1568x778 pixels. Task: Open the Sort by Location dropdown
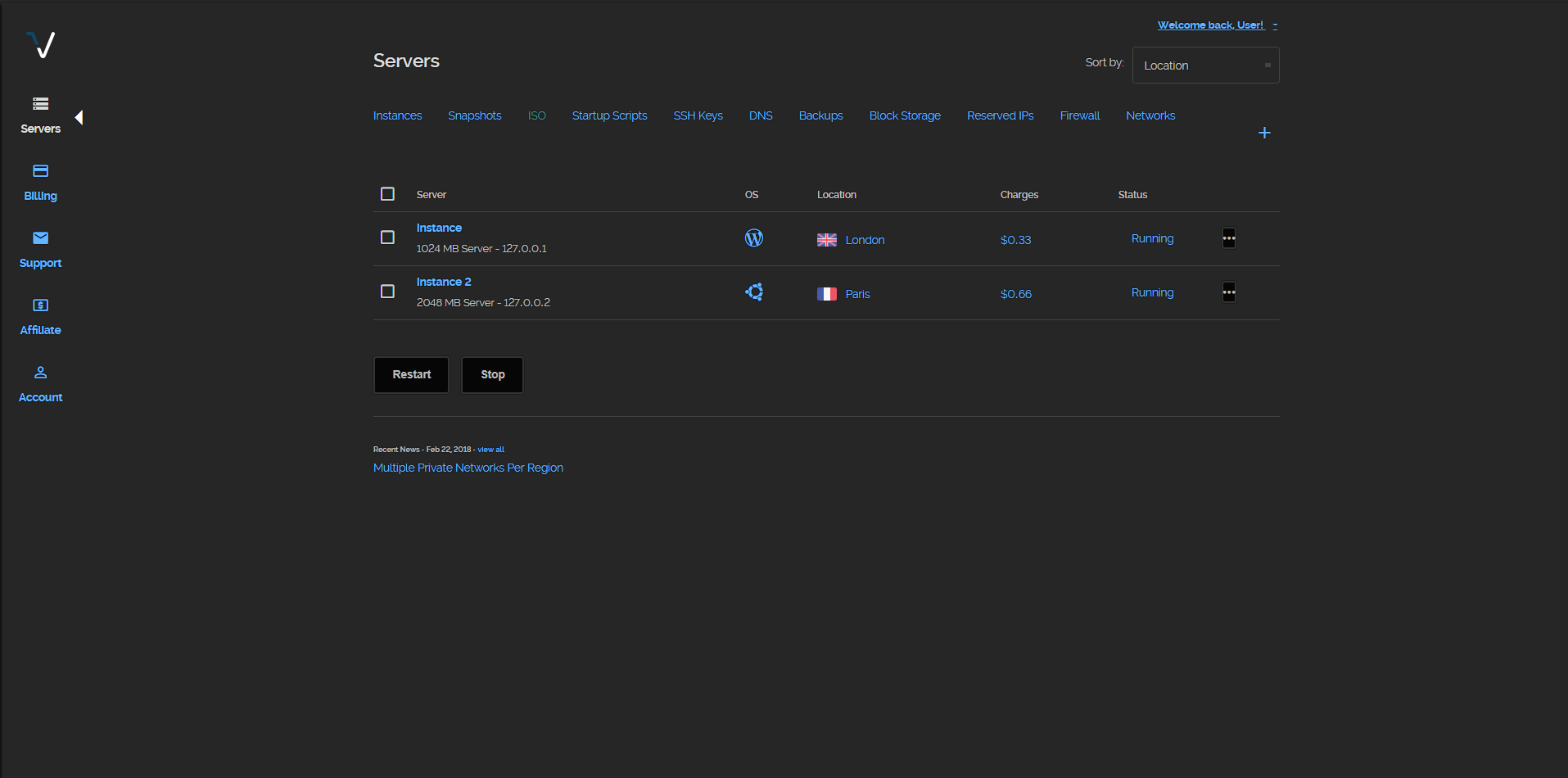pos(1204,65)
